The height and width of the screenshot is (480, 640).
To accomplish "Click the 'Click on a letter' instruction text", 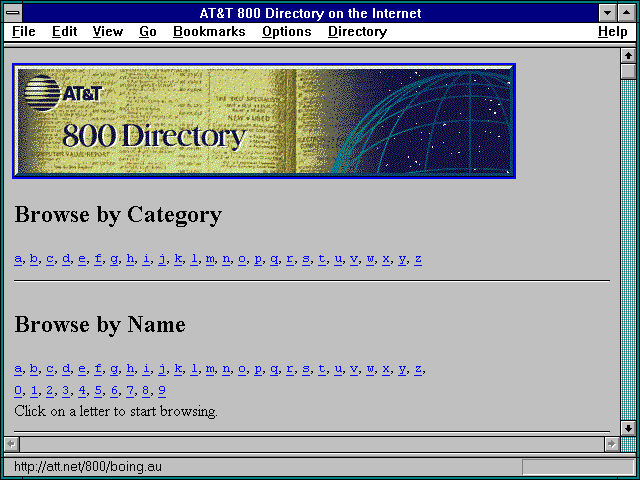I will point(116,411).
